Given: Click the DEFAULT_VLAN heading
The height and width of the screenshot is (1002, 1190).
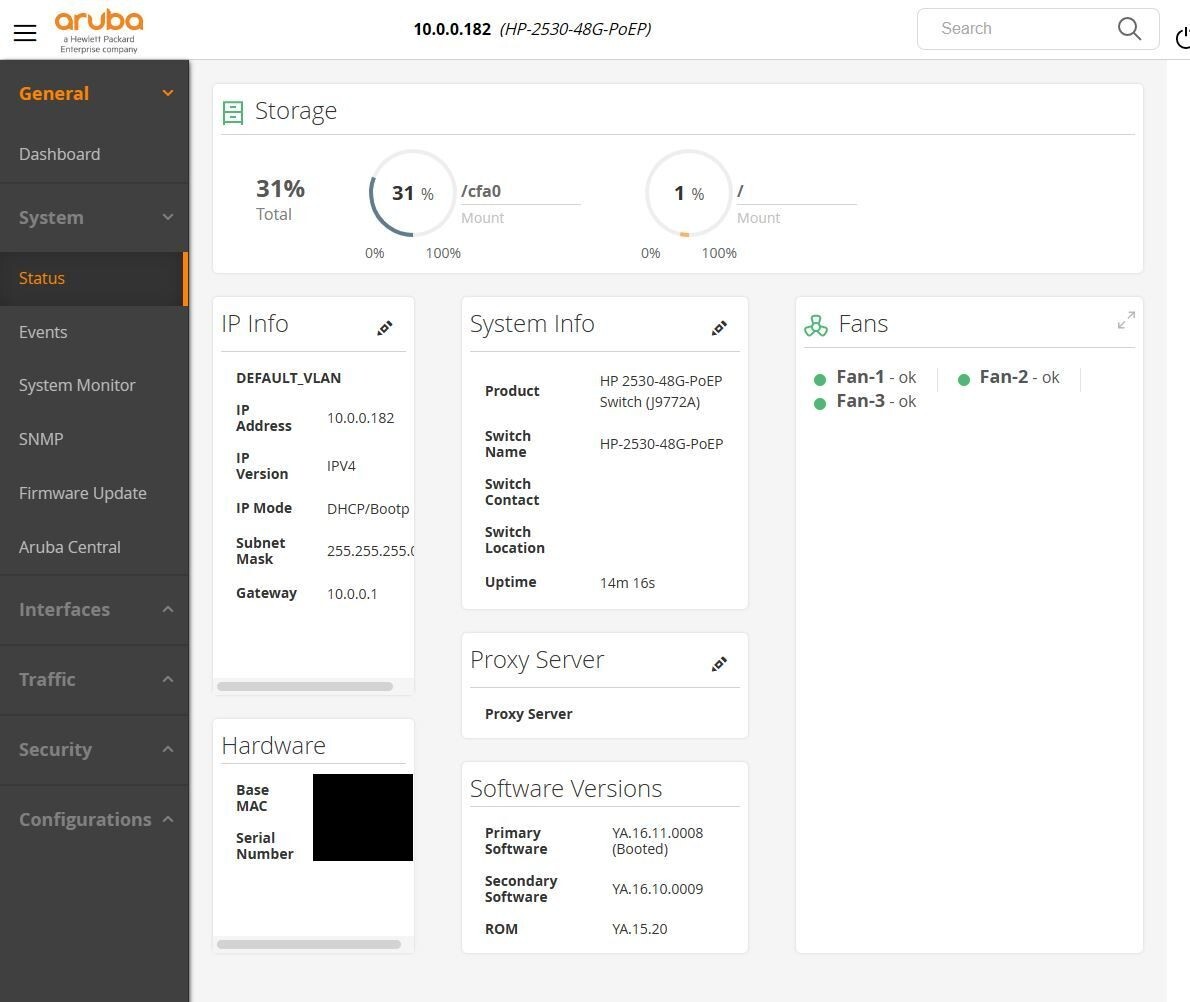Looking at the screenshot, I should click(x=288, y=378).
